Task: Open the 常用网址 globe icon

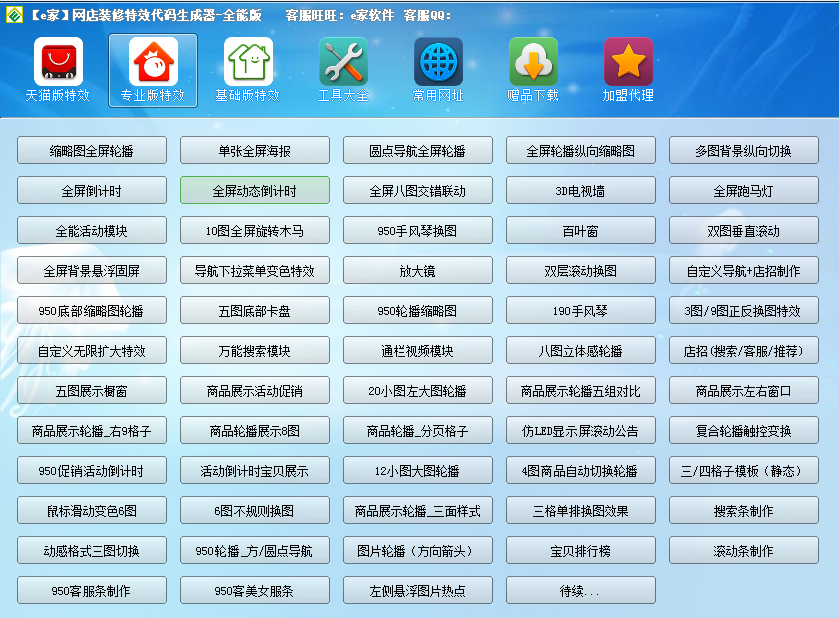Action: click(438, 62)
